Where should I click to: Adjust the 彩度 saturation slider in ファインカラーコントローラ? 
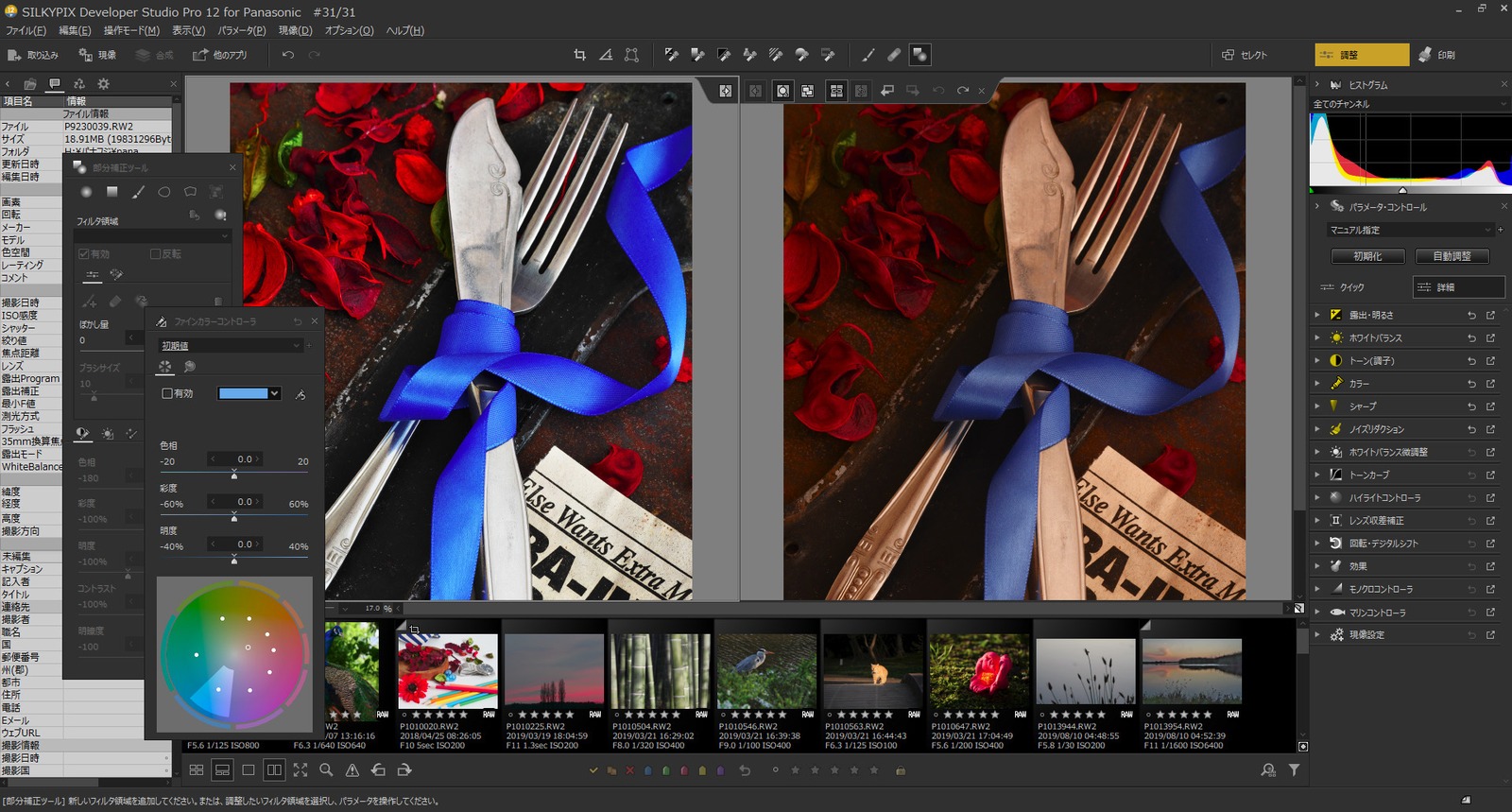[234, 515]
